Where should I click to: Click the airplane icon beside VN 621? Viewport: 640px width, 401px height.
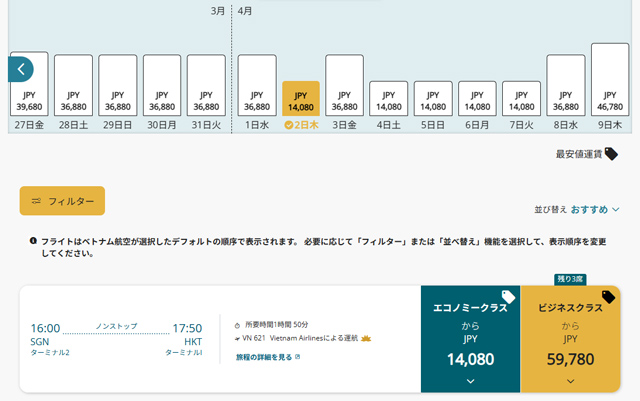click(238, 340)
